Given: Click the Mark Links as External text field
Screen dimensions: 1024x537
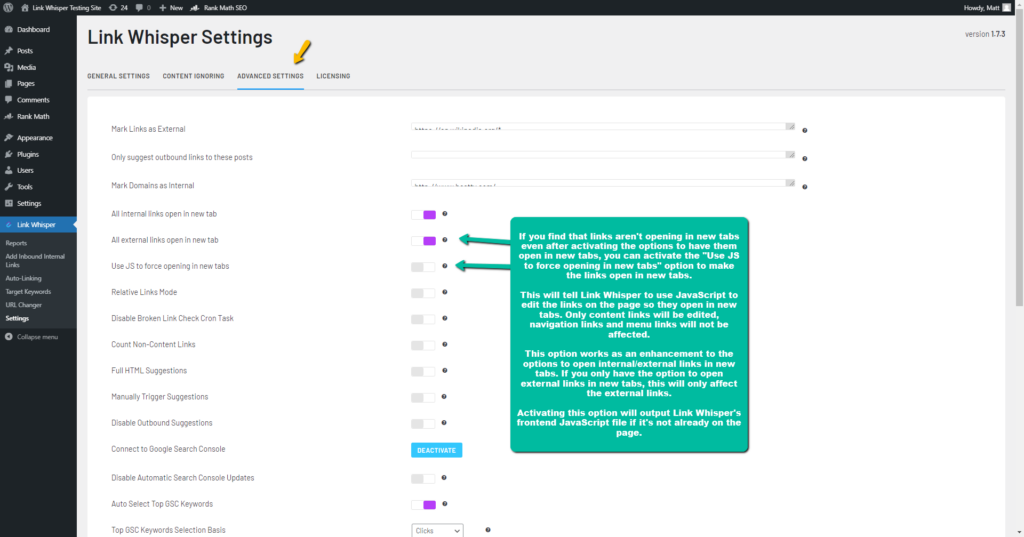Looking at the screenshot, I should (x=603, y=127).
